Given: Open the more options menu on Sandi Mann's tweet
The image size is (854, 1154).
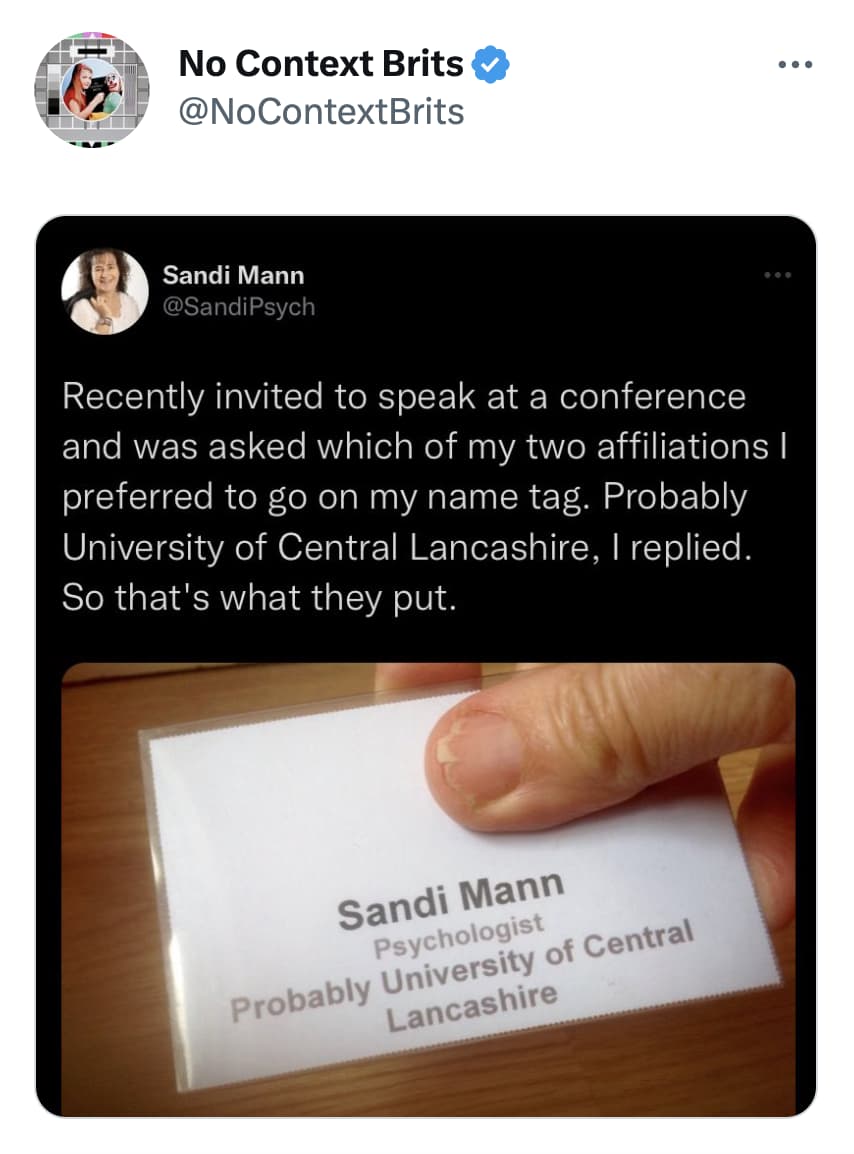Looking at the screenshot, I should point(778,275).
